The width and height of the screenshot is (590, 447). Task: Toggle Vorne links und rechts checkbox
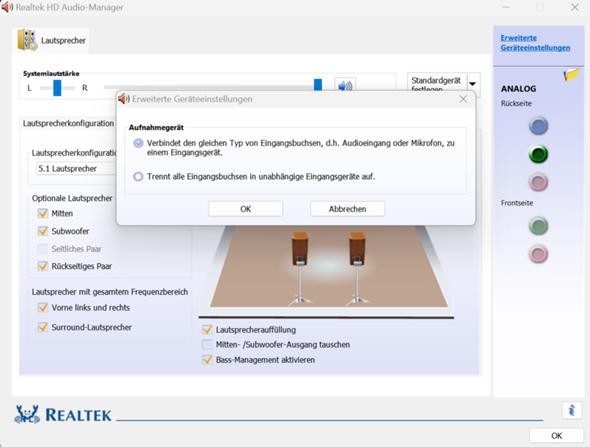[43, 307]
